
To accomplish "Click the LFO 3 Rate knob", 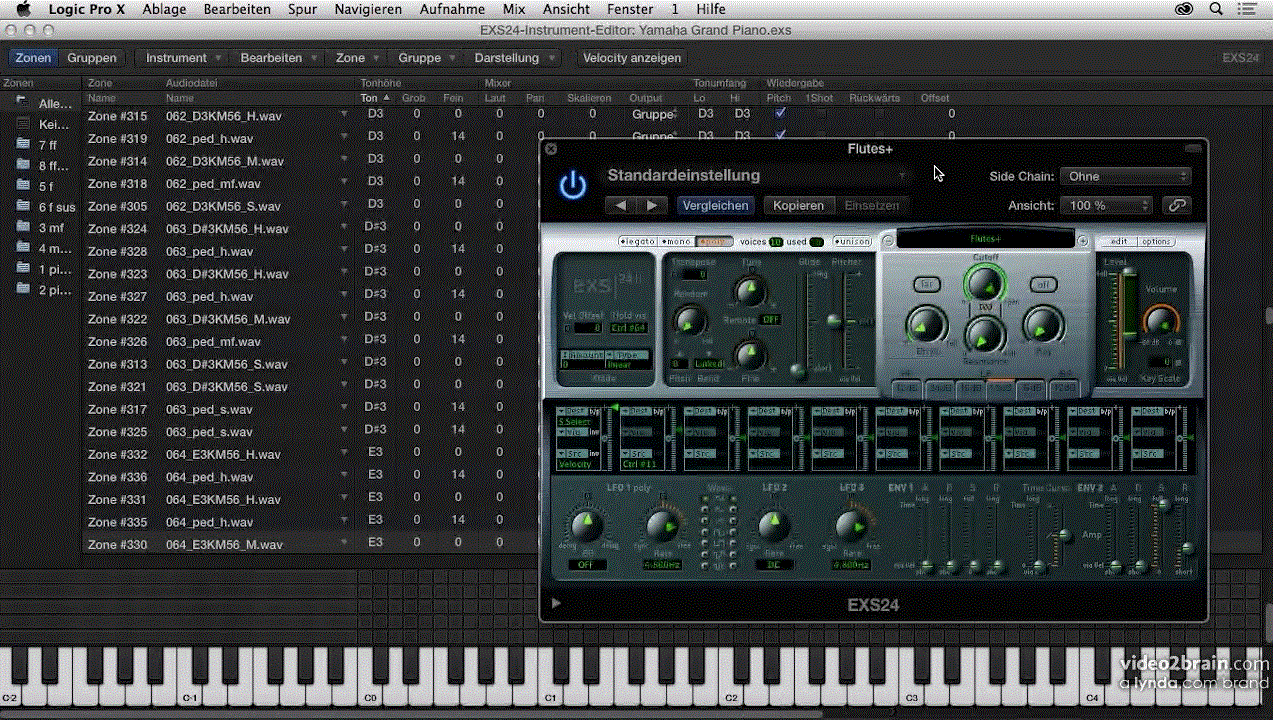I will click(x=851, y=525).
